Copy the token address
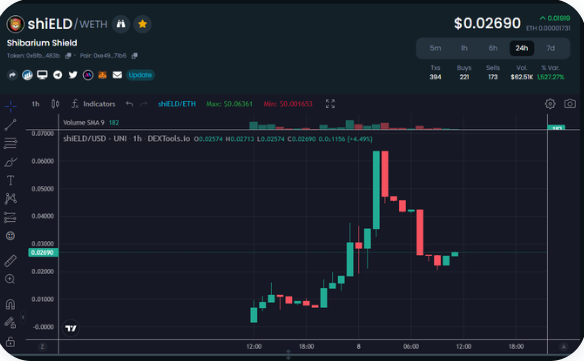Viewport: 584px width, 361px height. click(68, 56)
